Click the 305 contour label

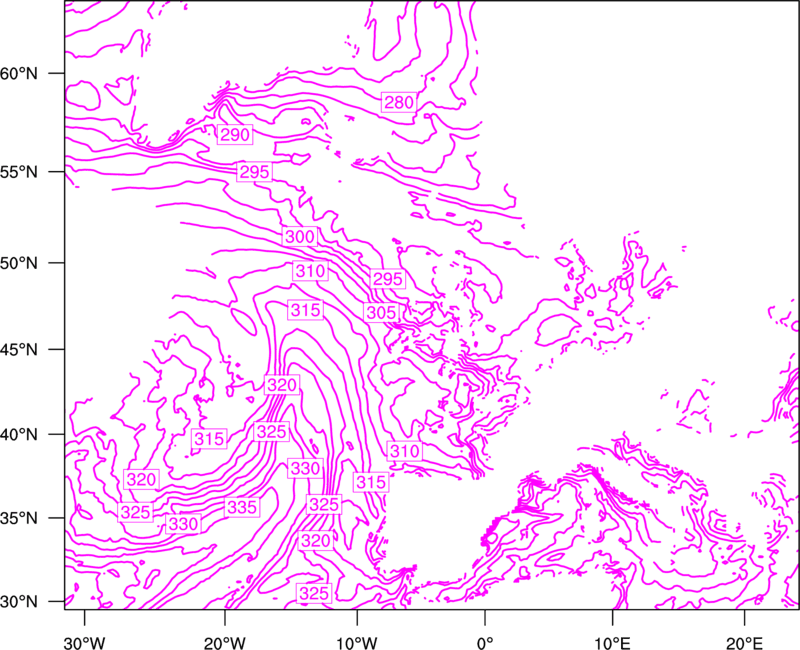click(x=381, y=312)
